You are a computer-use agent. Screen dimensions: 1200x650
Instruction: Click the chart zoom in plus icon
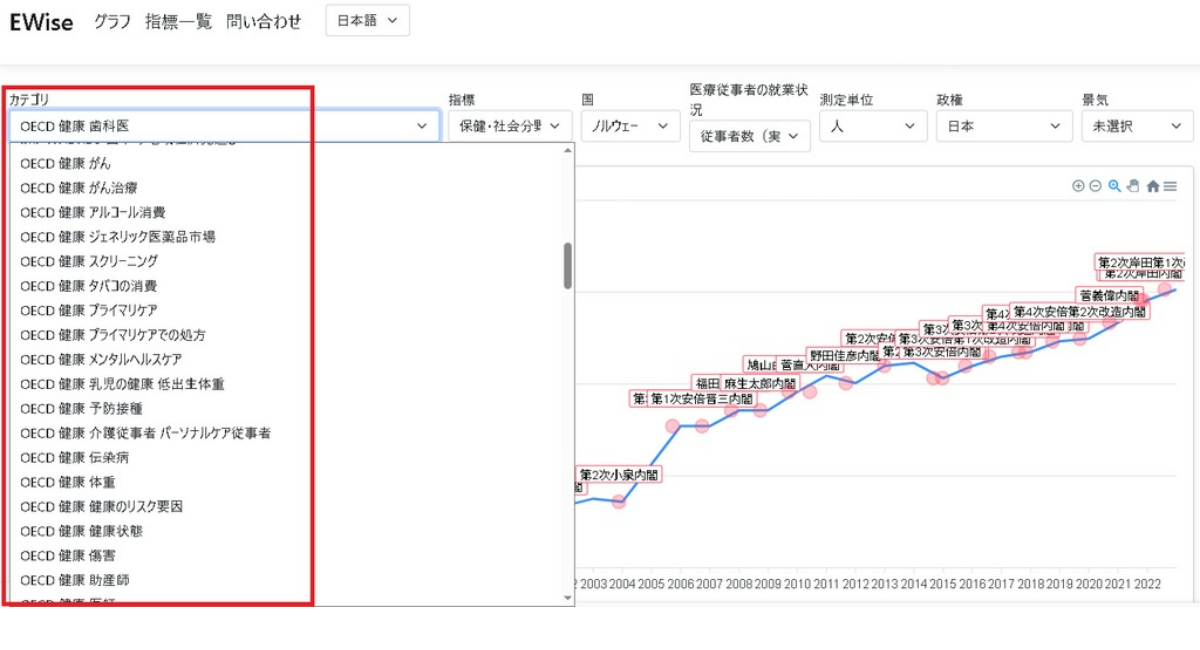1078,186
